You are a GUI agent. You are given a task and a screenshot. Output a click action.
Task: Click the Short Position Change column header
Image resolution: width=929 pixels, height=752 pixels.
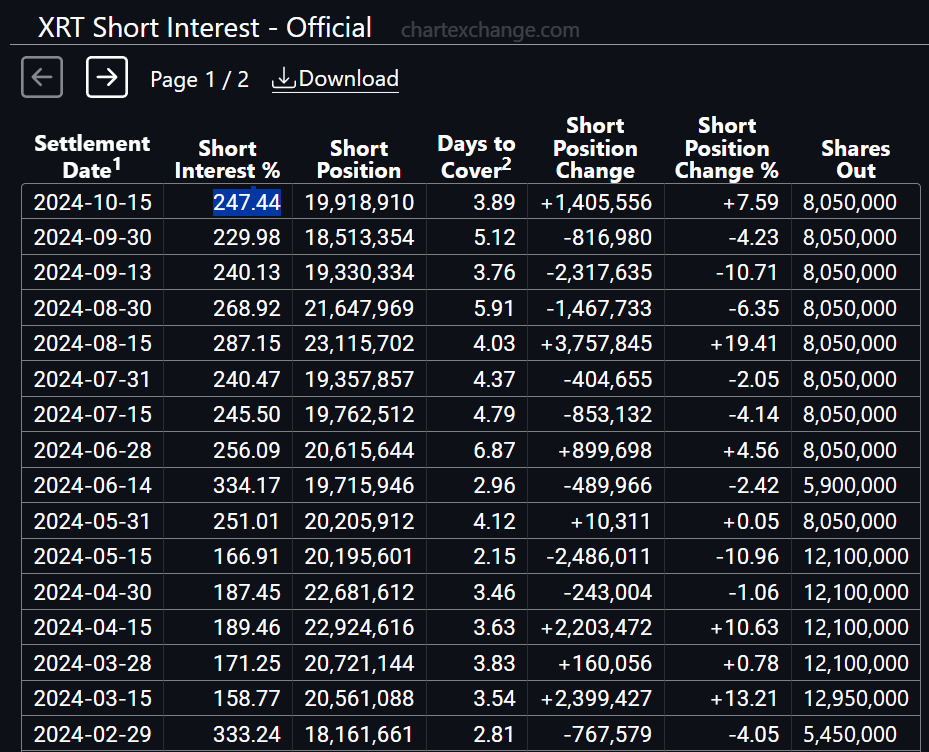(x=595, y=148)
